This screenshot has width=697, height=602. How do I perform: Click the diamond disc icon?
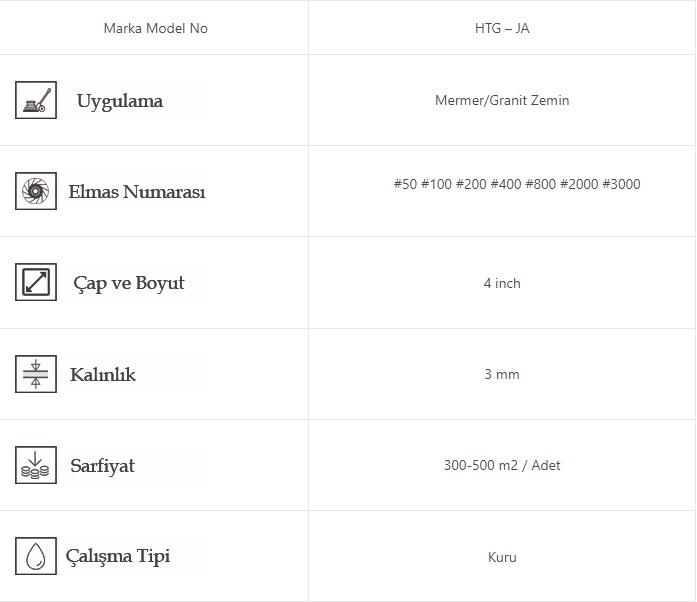pos(36,191)
